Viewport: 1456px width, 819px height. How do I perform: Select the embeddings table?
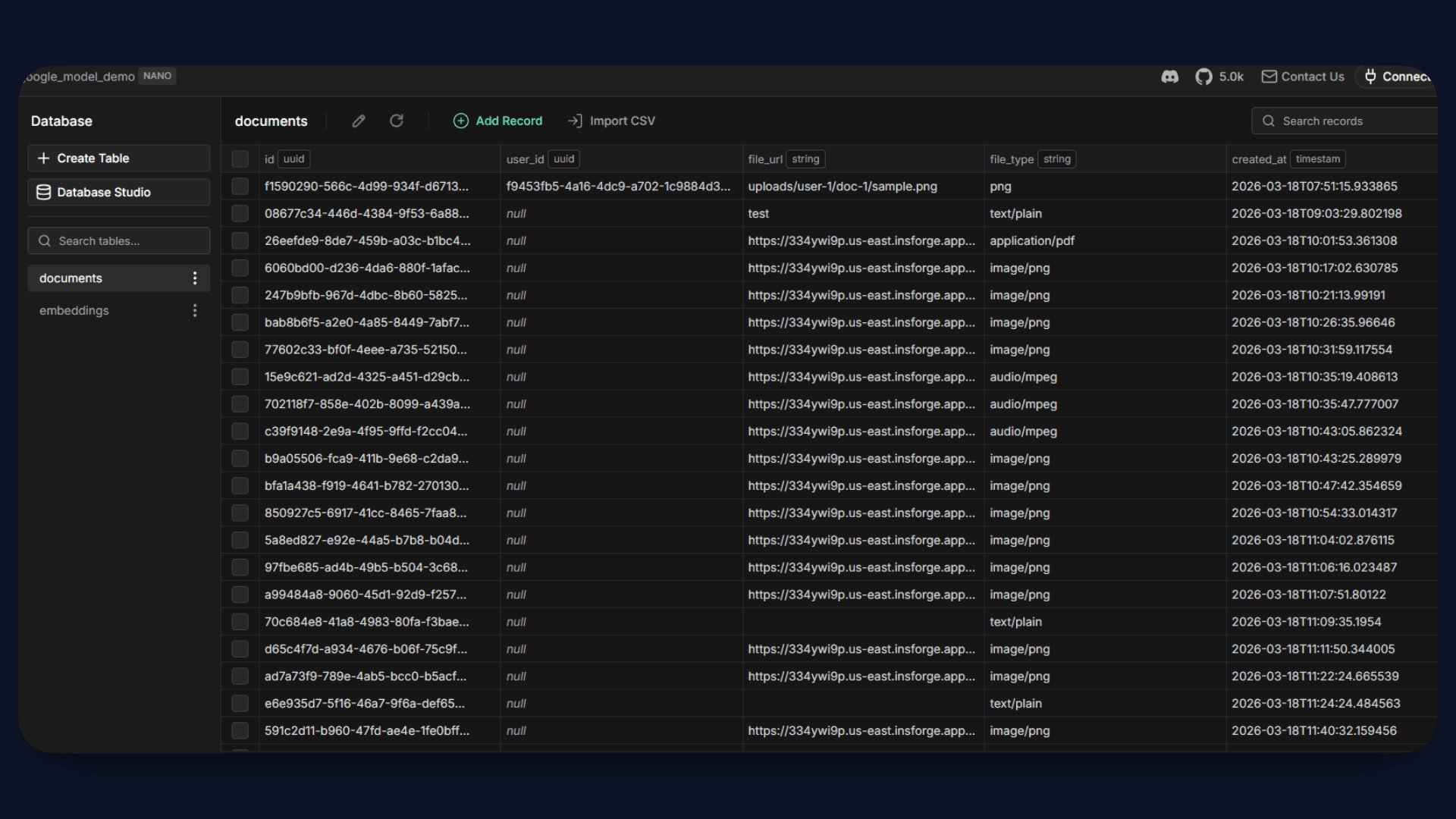point(74,311)
